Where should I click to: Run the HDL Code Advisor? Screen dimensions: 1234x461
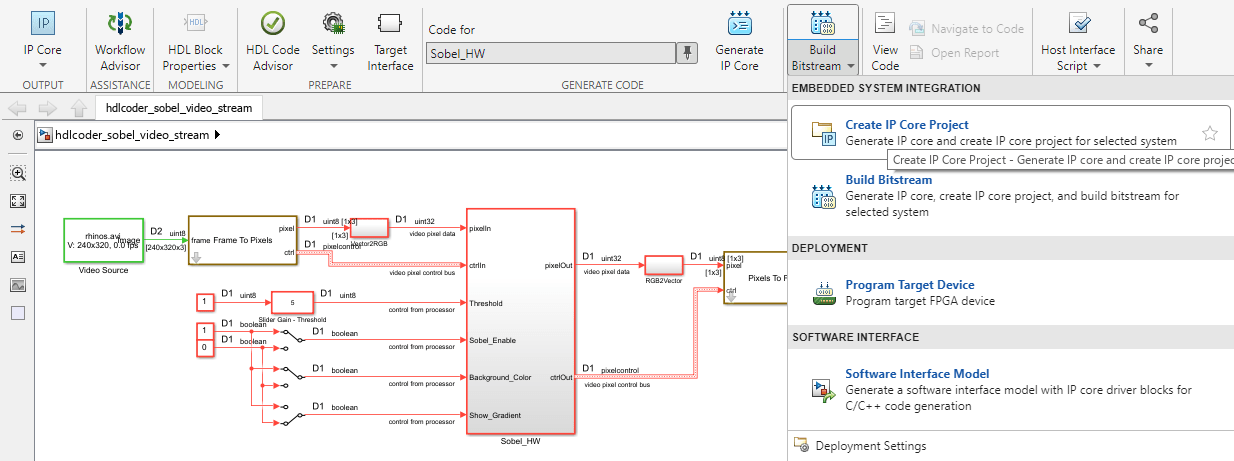pyautogui.click(x=272, y=41)
